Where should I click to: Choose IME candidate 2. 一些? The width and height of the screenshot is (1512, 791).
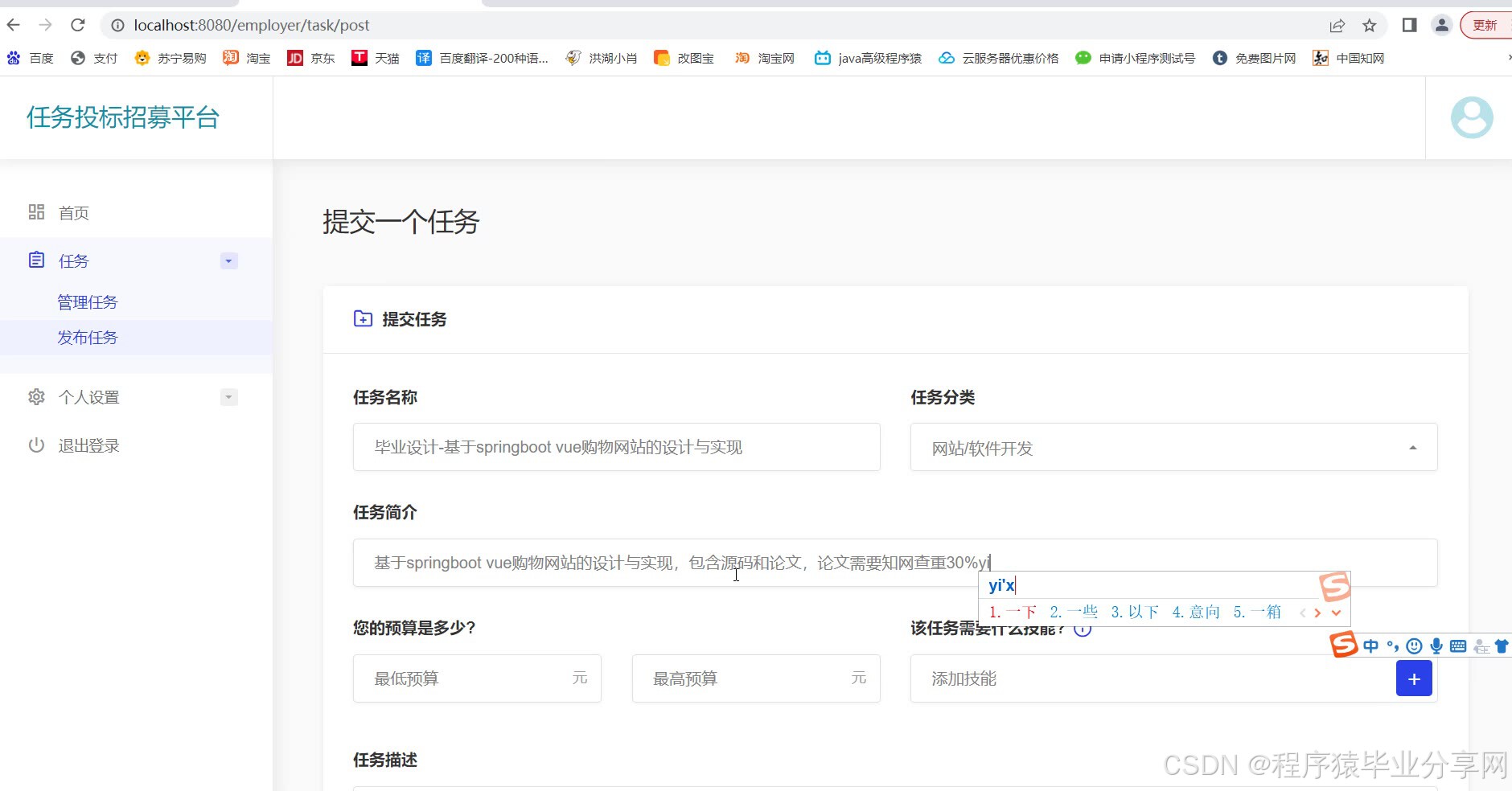click(1074, 612)
